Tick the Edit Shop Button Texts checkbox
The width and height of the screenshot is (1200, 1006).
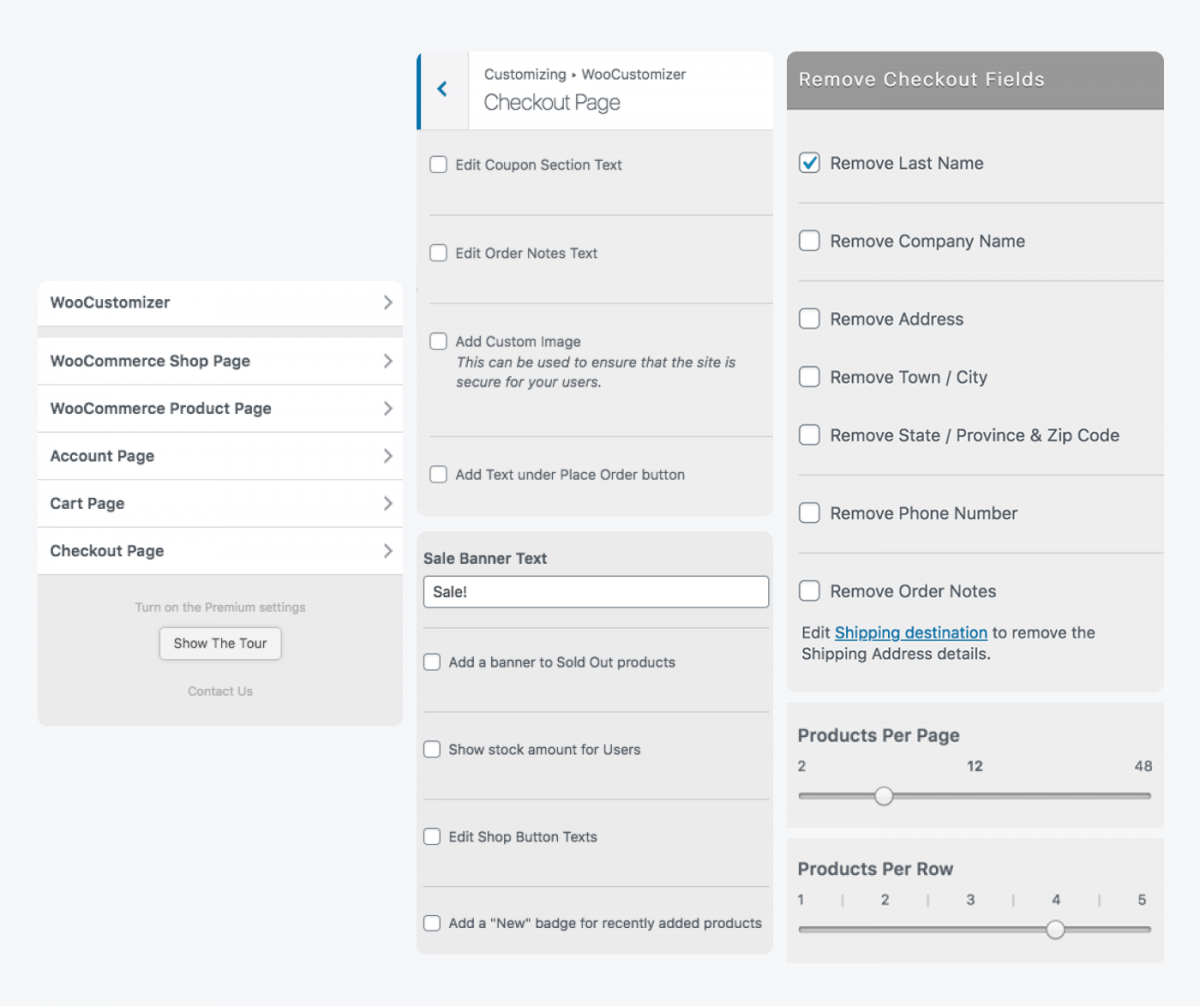pos(432,837)
